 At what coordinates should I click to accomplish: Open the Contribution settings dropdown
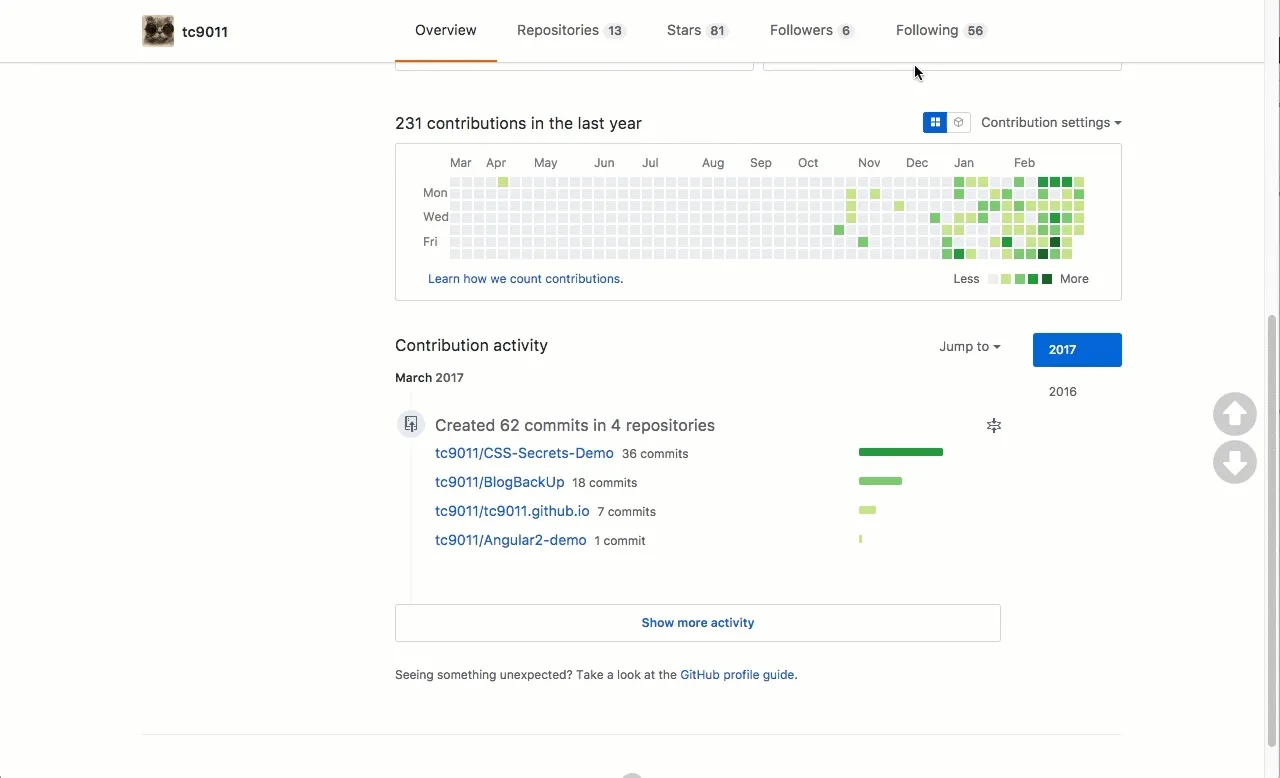click(x=1050, y=122)
